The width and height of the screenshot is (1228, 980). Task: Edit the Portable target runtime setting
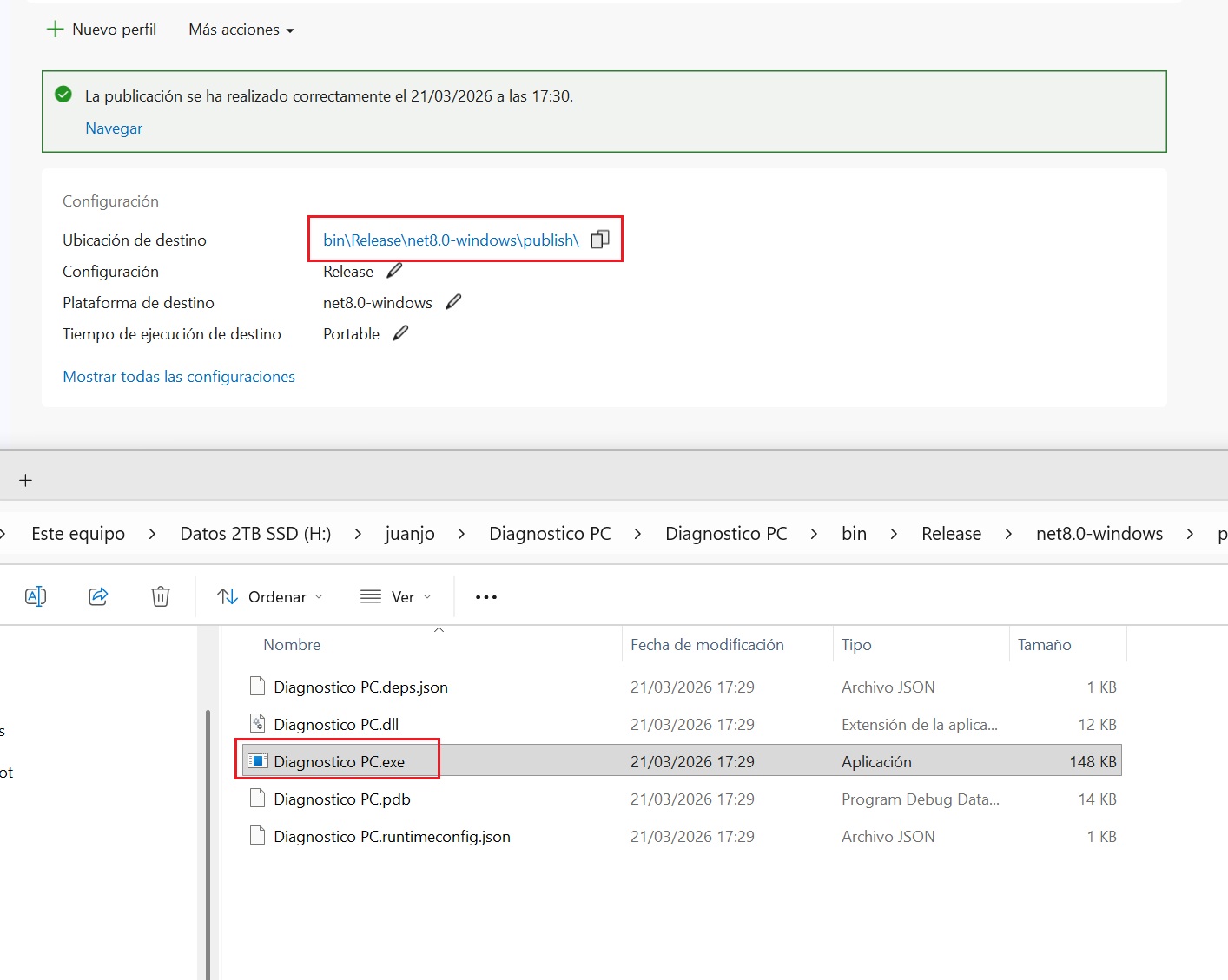click(400, 333)
